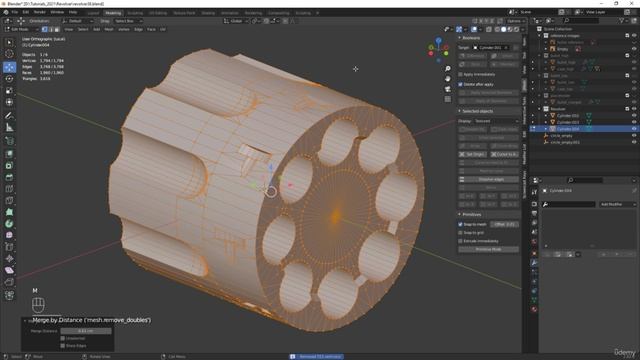Hide circle_empty with its eye icon
640x360 pixels.
pyautogui.click(x=634, y=136)
